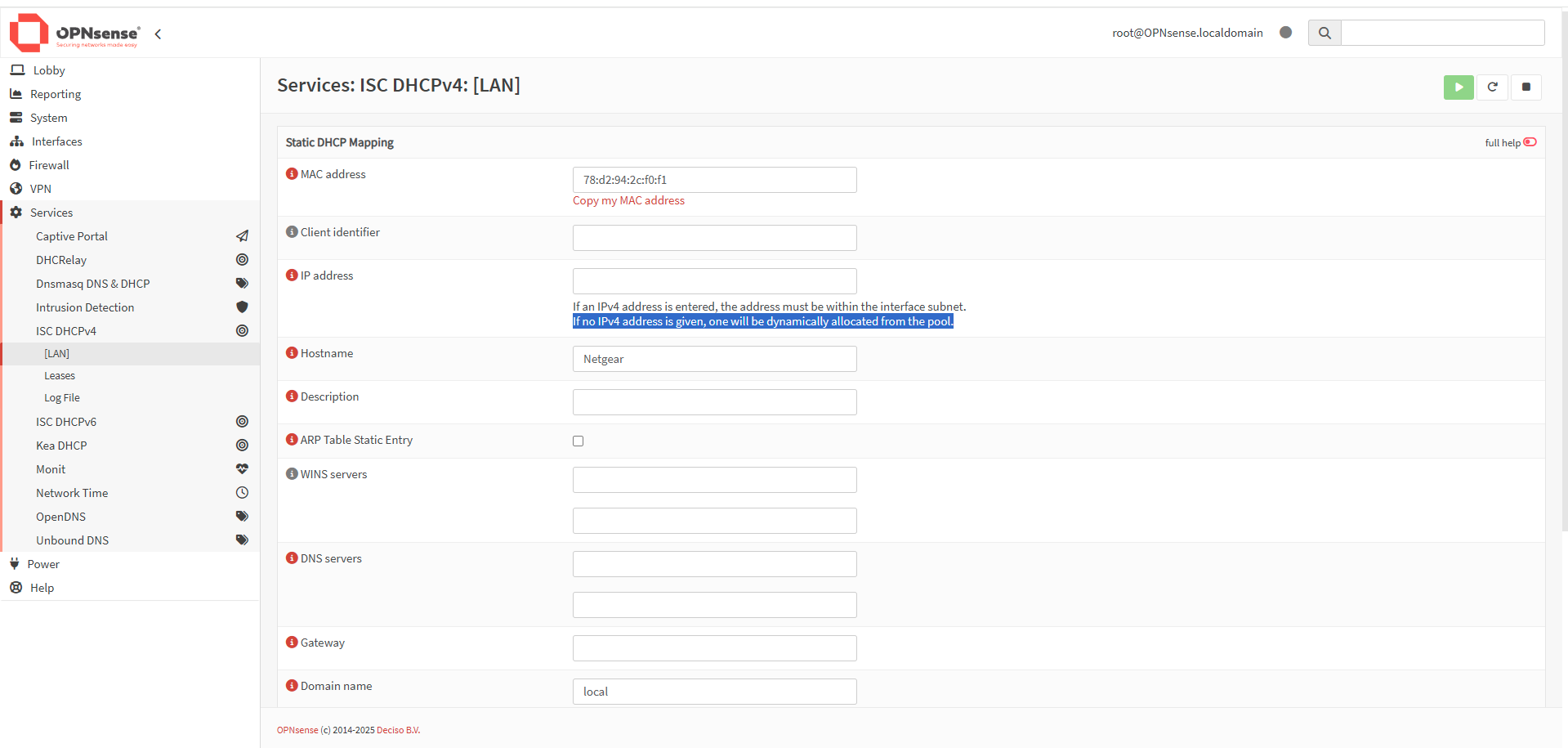Click the tags icon beside OpenDNS
The height and width of the screenshot is (748, 1568).
point(242,517)
